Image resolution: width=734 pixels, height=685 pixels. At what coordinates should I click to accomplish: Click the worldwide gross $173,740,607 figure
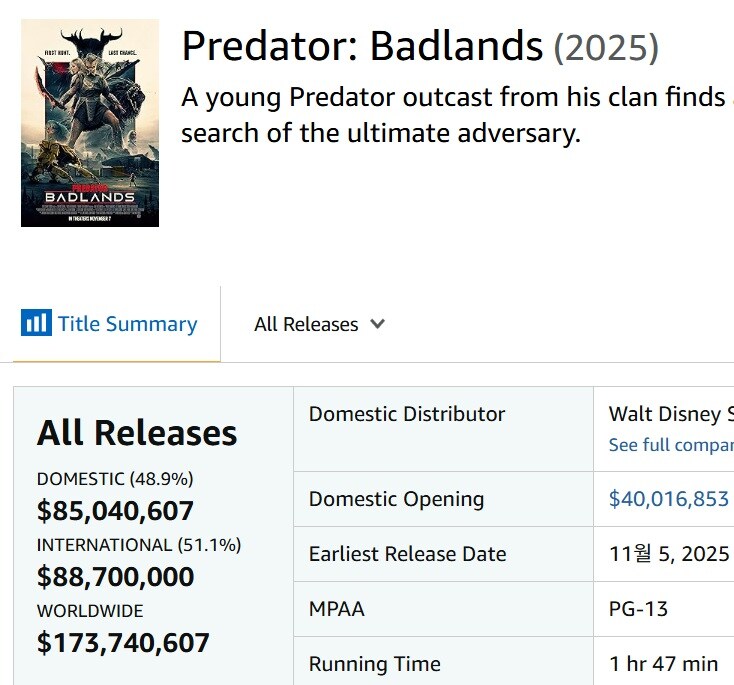tap(123, 642)
